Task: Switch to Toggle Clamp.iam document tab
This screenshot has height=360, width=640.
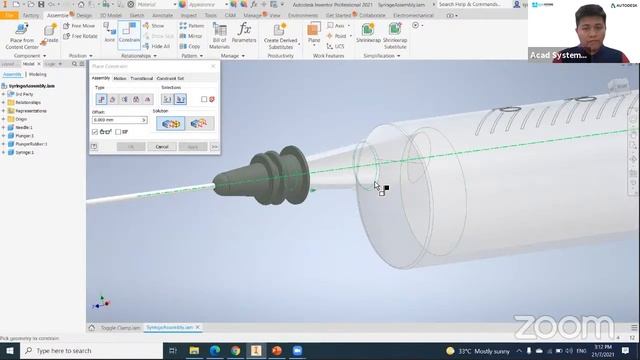Action: point(120,328)
